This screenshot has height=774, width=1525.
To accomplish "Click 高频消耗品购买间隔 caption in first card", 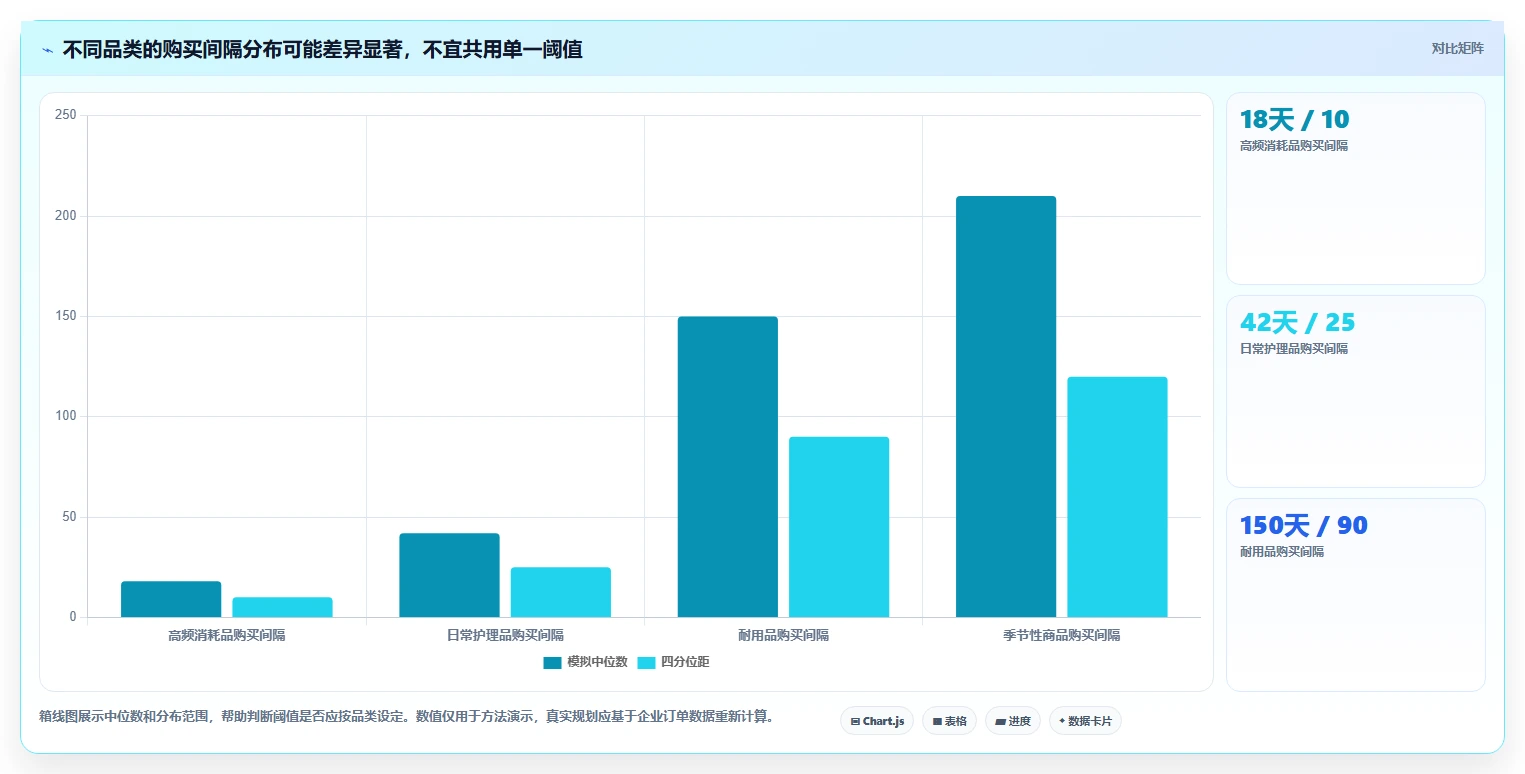I will pos(1294,146).
